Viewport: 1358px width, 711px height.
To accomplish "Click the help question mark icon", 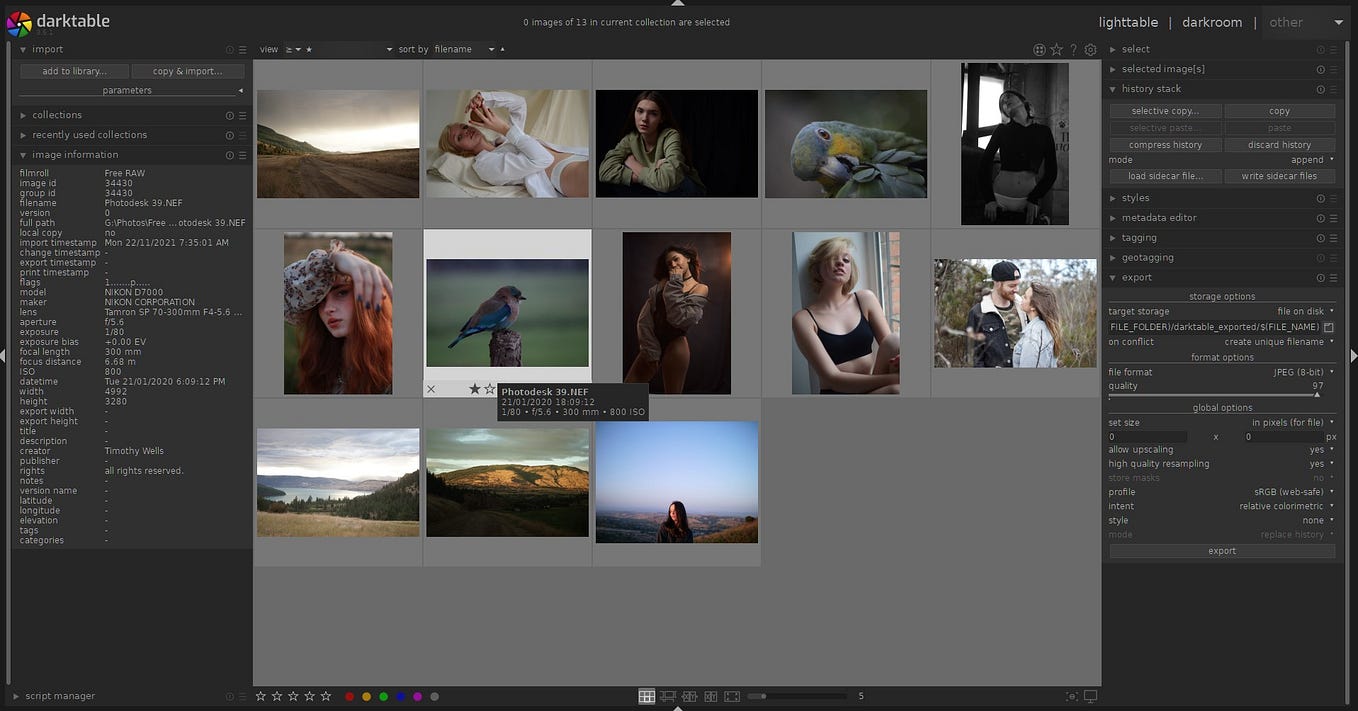I will [x=1073, y=49].
